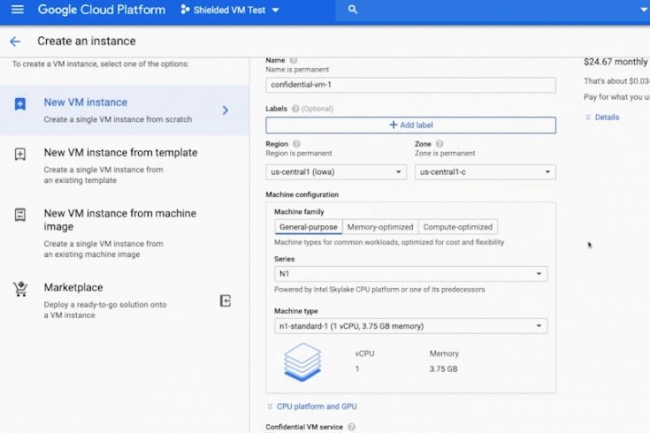
Task: Click the stacked layers machine type graphic
Action: [302, 362]
